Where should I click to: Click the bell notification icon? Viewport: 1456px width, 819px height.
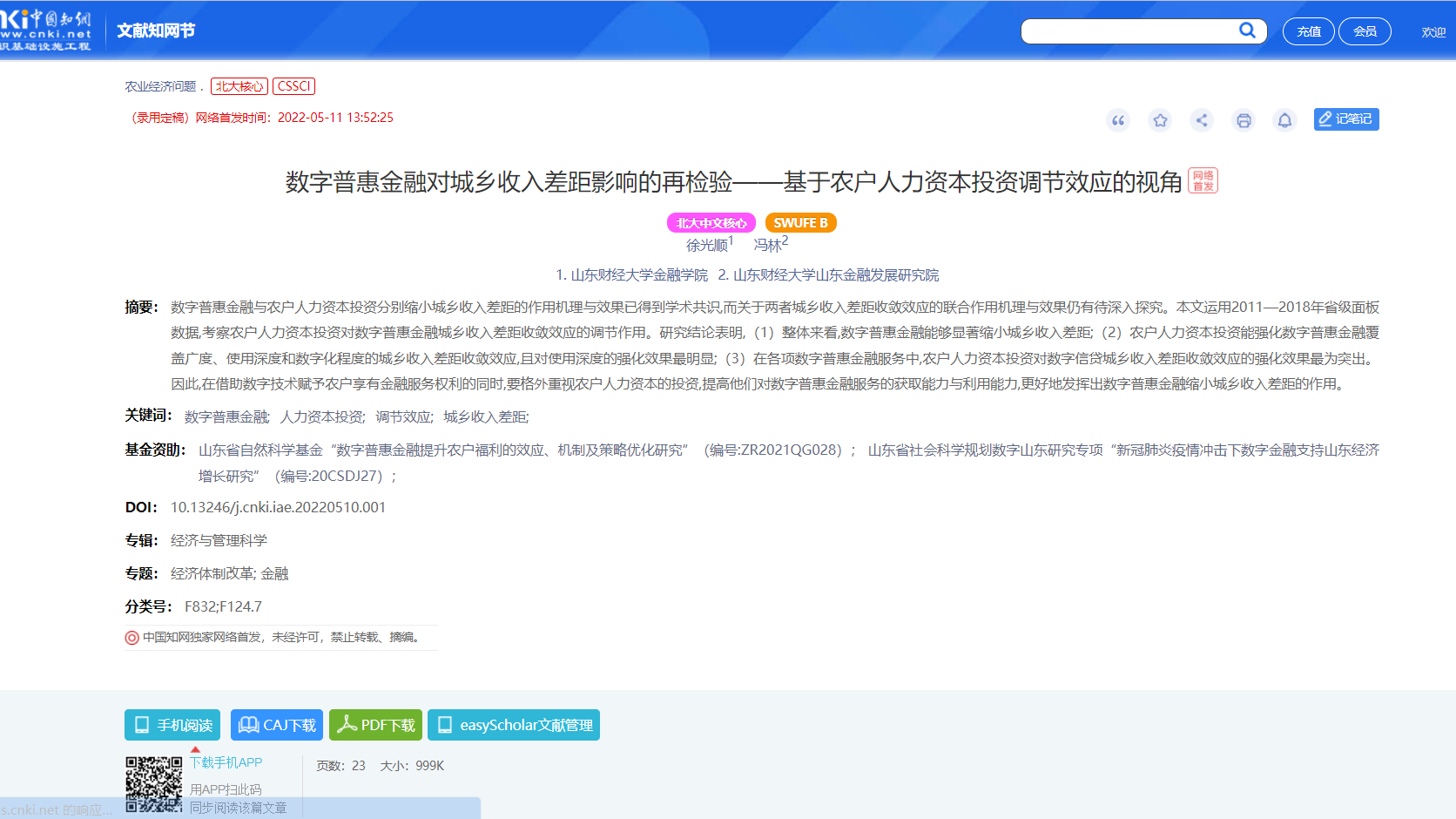pos(1284,120)
